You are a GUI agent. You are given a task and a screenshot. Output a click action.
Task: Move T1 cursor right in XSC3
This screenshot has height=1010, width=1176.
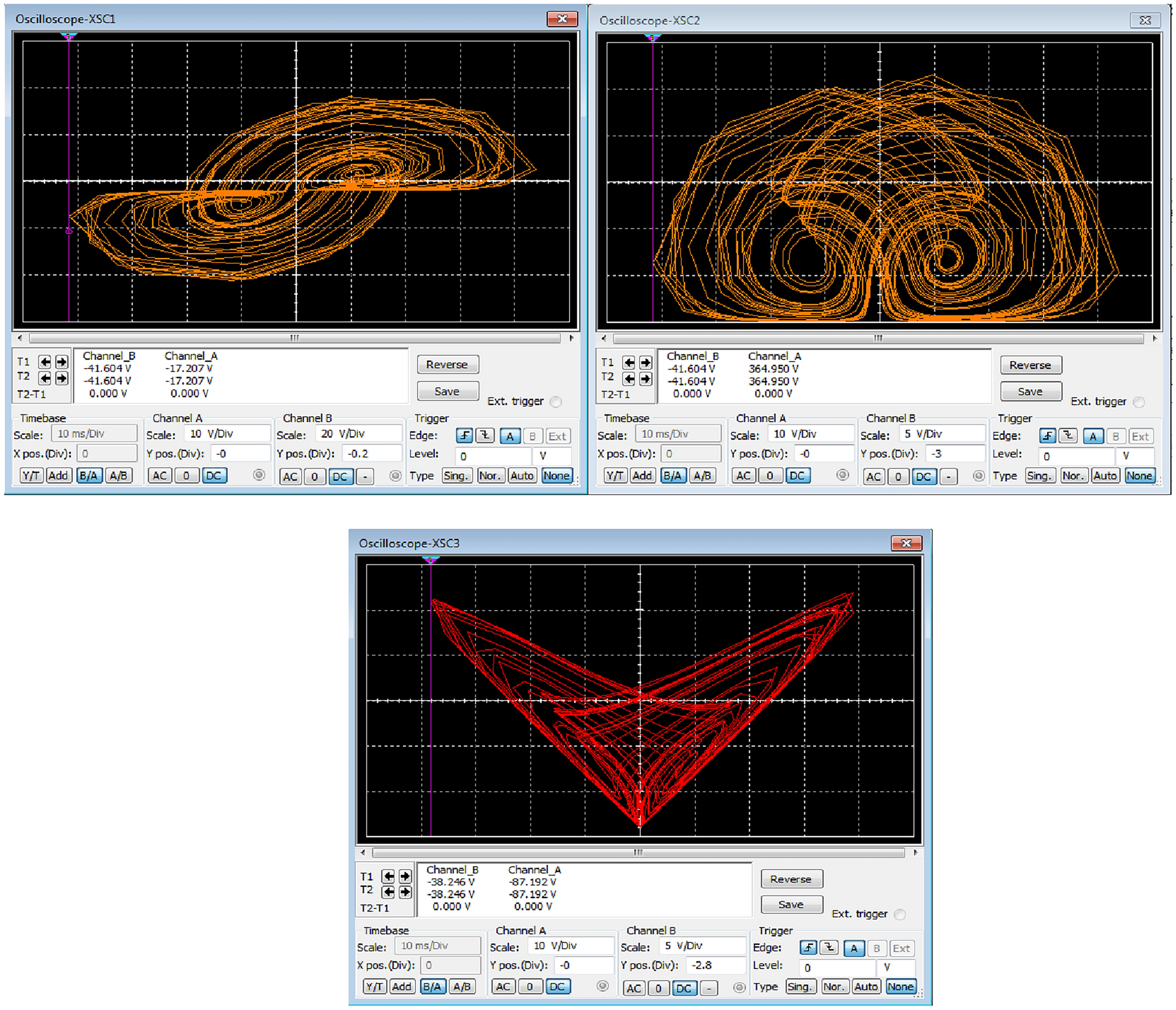pyautogui.click(x=405, y=876)
